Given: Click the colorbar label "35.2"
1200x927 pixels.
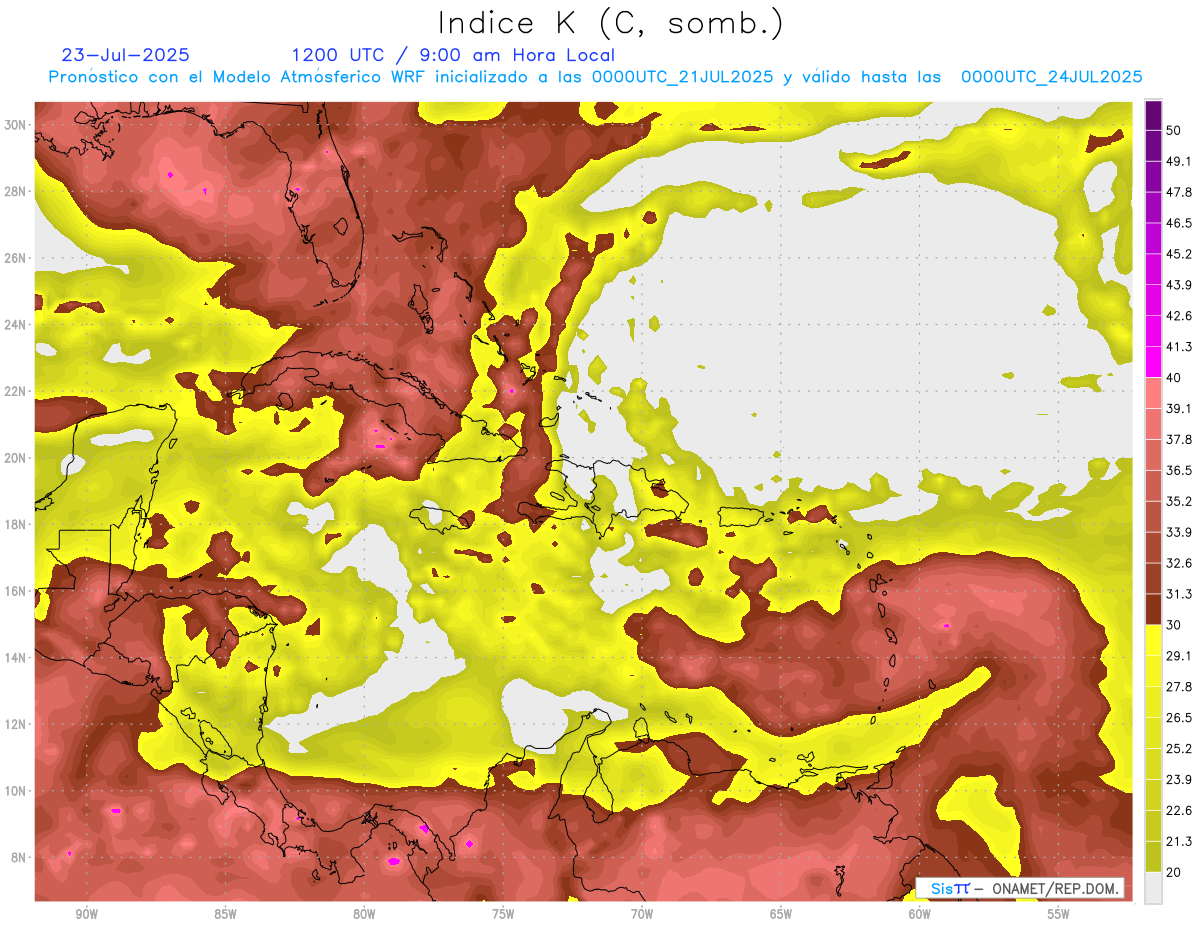Looking at the screenshot, I should pyautogui.click(x=1178, y=501).
